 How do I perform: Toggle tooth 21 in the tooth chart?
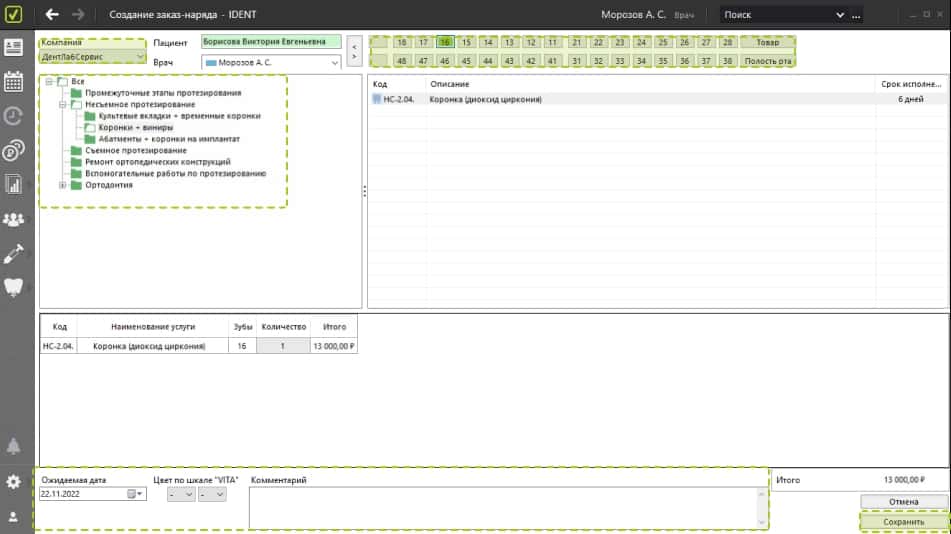(x=576, y=43)
